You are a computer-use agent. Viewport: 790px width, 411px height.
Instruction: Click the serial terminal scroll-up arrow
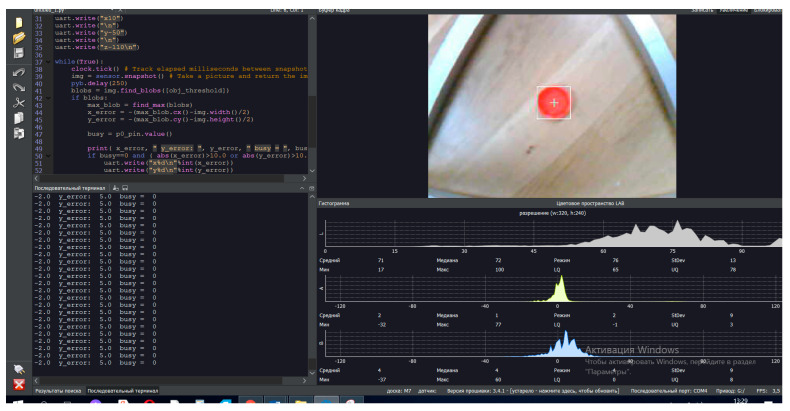click(312, 196)
